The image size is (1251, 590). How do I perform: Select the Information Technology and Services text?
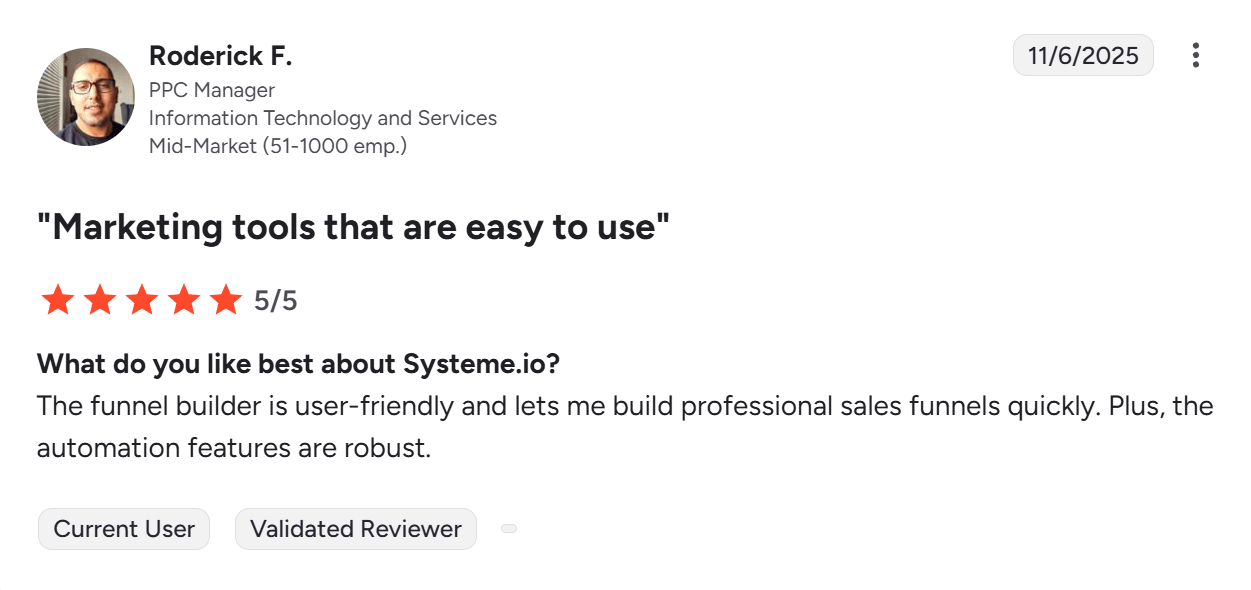coord(322,118)
